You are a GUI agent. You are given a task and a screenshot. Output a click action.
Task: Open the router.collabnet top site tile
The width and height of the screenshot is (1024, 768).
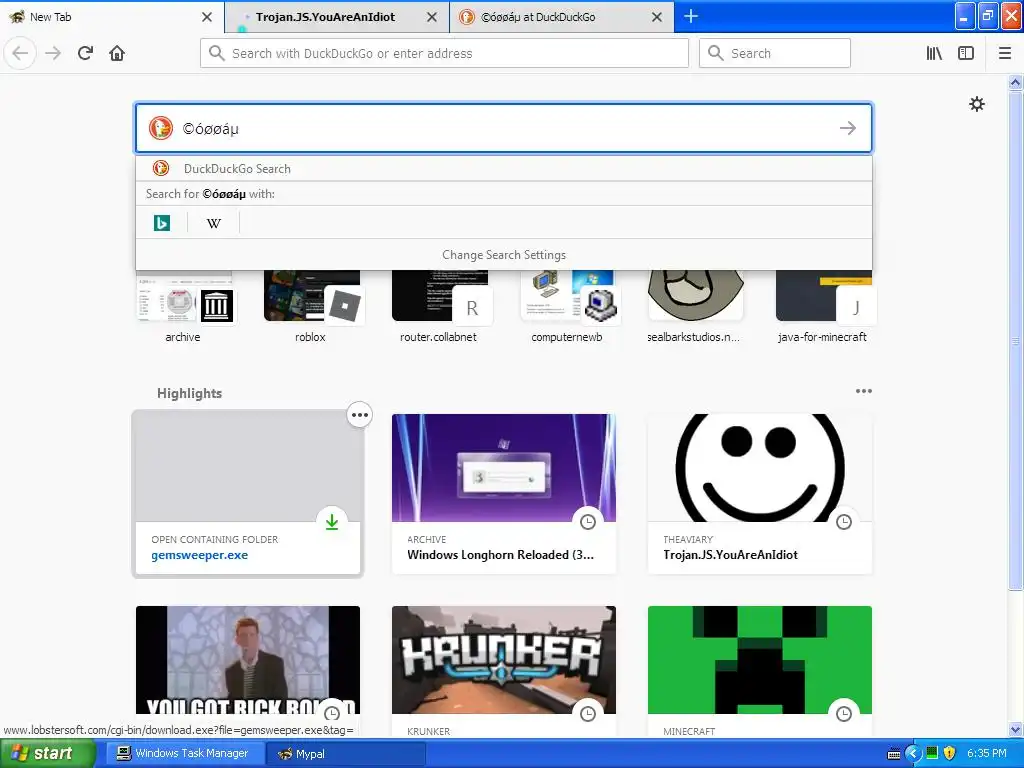(x=439, y=306)
